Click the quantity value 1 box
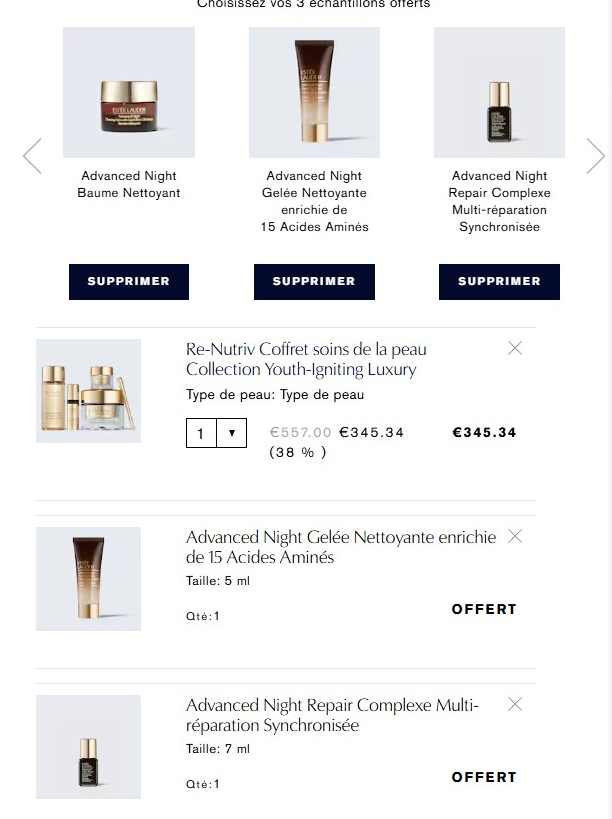Image resolution: width=612 pixels, height=819 pixels. [x=201, y=433]
